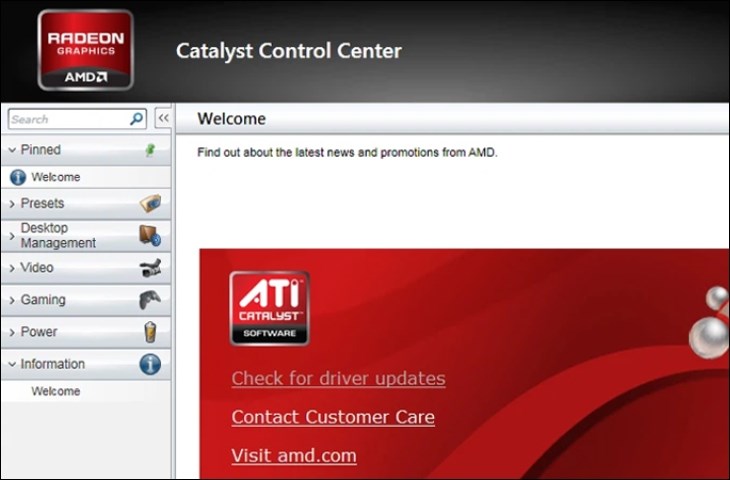Expand the Desktop Management chevron
The height and width of the screenshot is (480, 730).
[12, 236]
